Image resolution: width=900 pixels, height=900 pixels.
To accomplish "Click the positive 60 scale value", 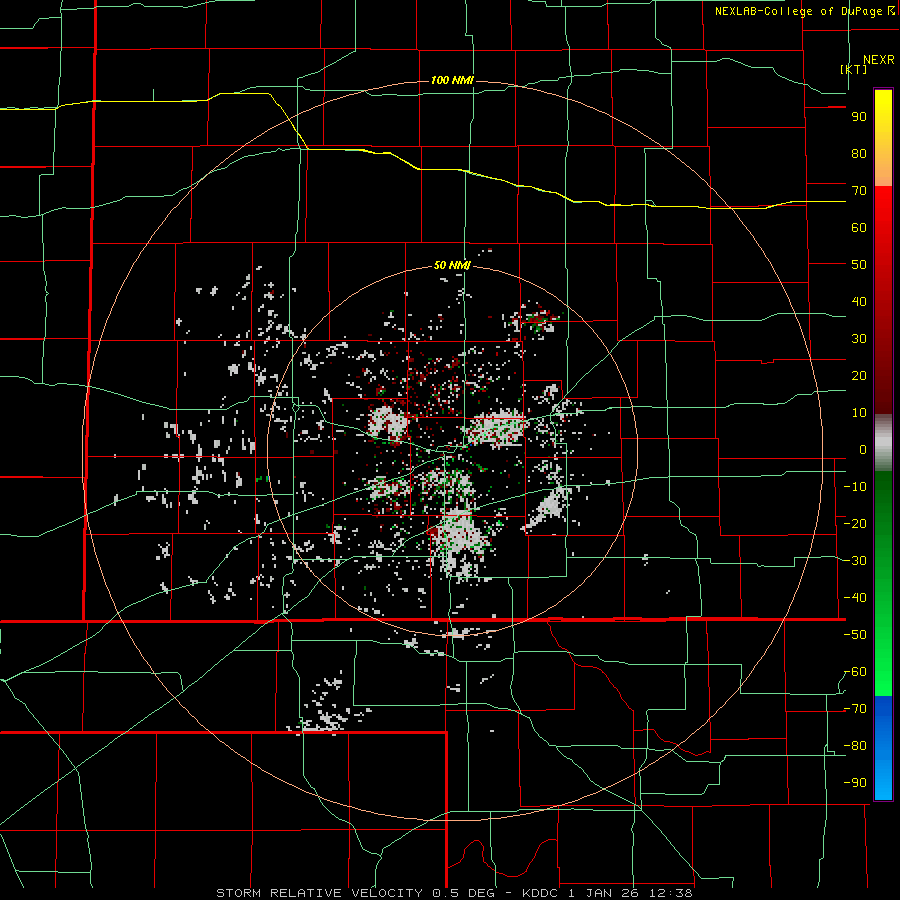I will 859,227.
